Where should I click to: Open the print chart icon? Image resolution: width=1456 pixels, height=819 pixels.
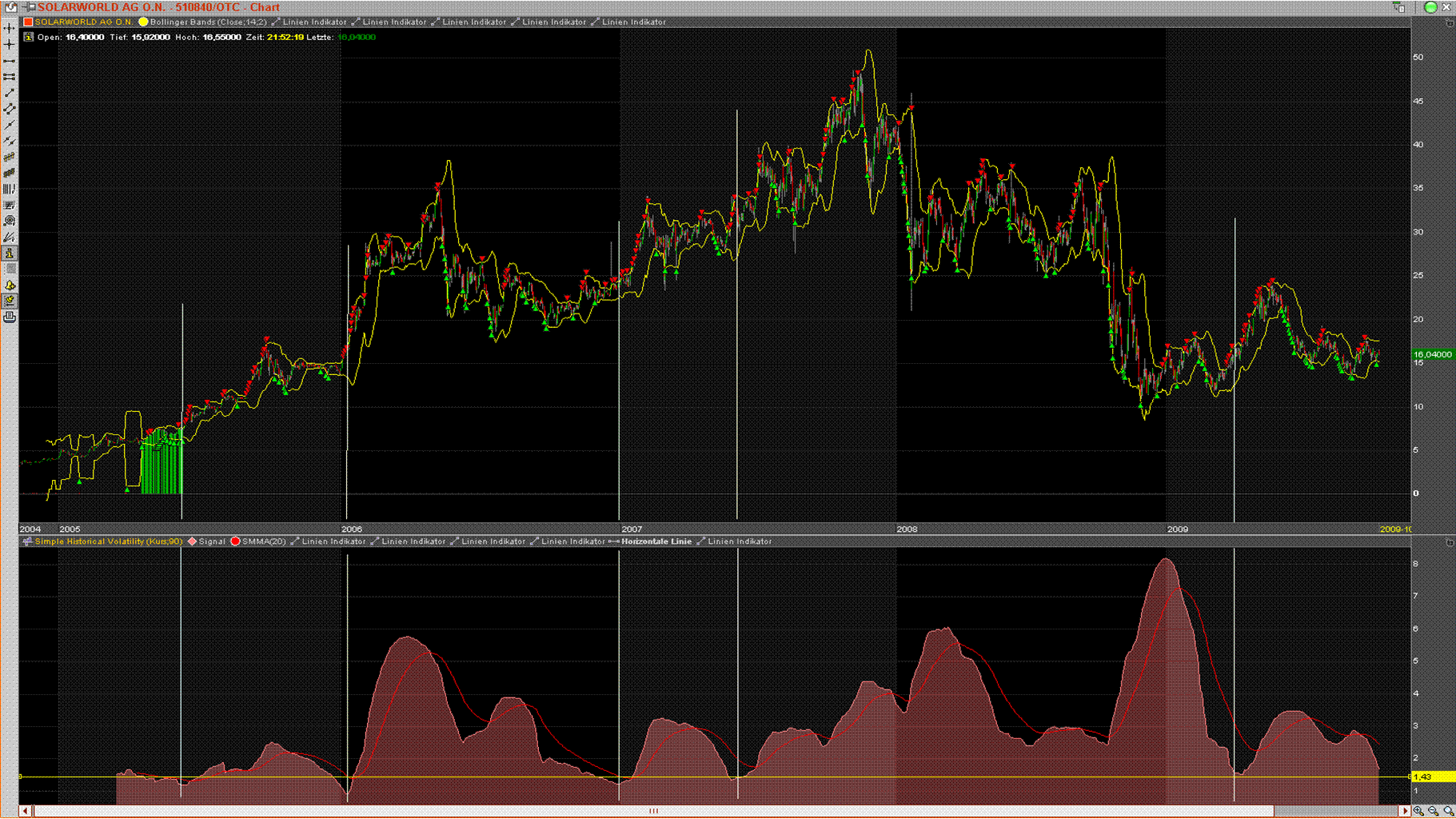(10, 318)
